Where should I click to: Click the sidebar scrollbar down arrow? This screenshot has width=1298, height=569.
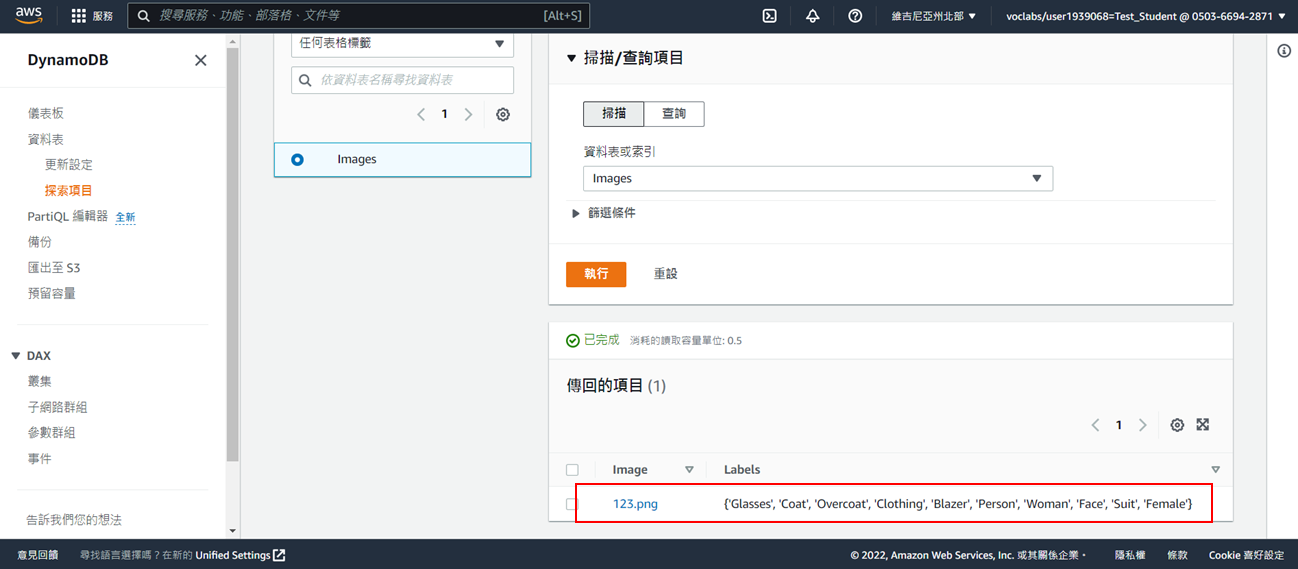click(233, 531)
